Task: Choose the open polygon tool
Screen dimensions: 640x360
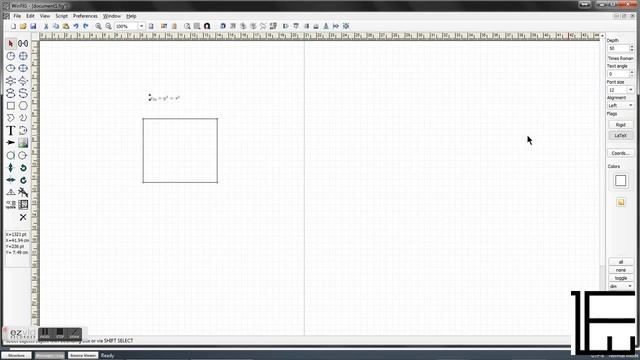Action: [11, 118]
